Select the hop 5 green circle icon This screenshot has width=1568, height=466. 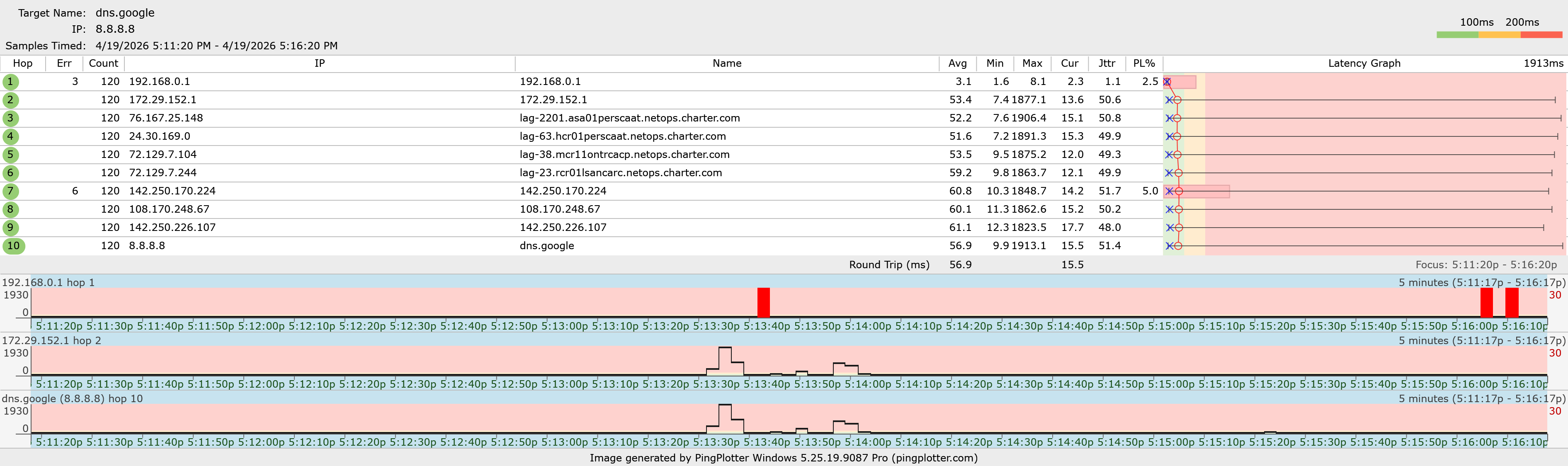10,155
